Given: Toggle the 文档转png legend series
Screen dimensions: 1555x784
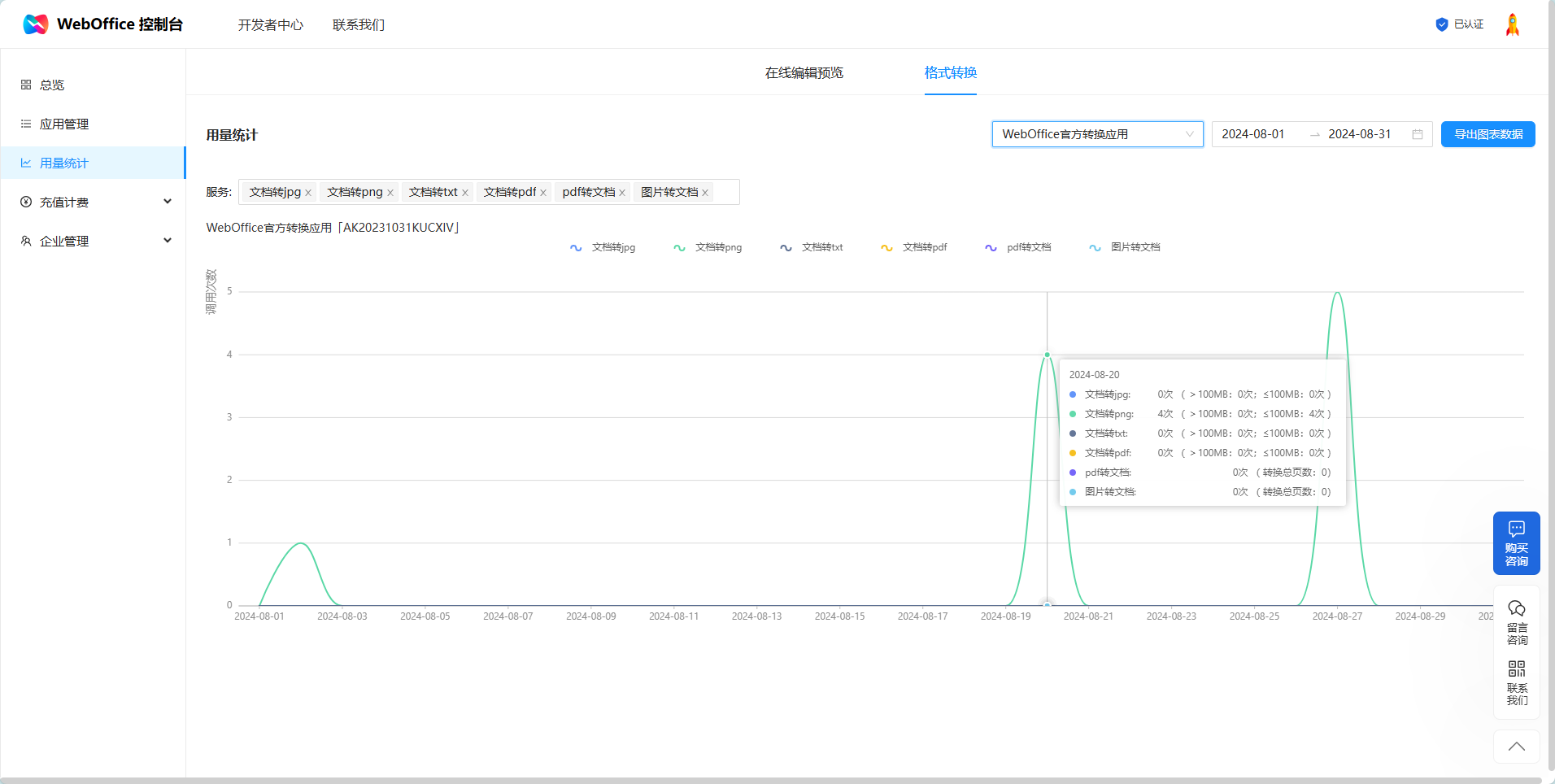Looking at the screenshot, I should pyautogui.click(x=708, y=247).
